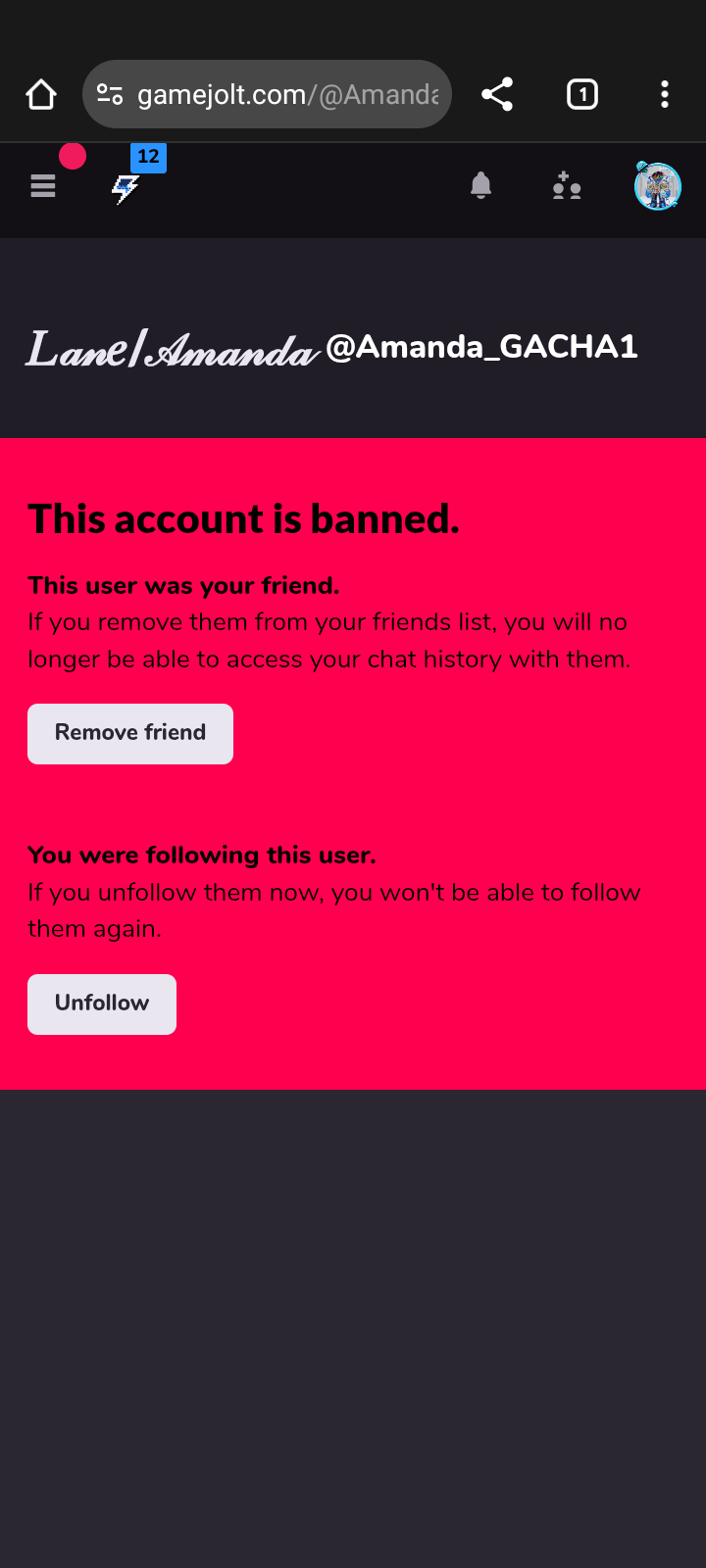Click the Lane/Amanda display name

173,349
